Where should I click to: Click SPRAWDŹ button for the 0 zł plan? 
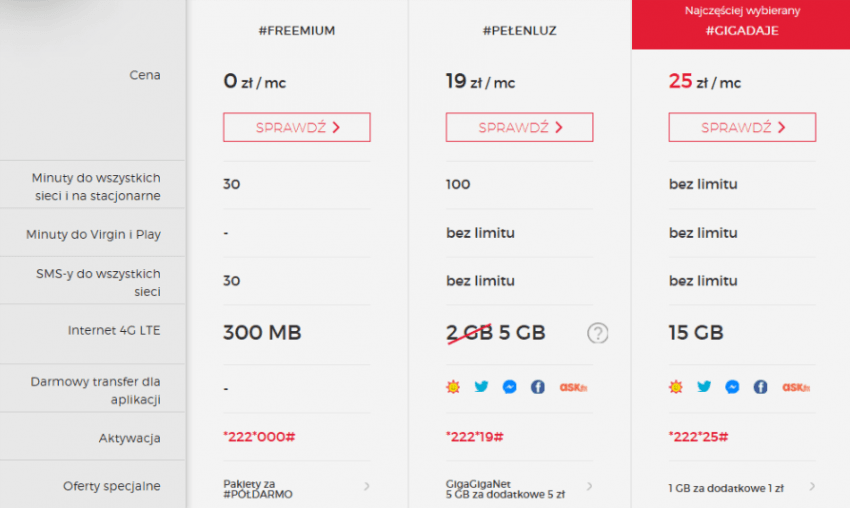pyautogui.click(x=297, y=127)
